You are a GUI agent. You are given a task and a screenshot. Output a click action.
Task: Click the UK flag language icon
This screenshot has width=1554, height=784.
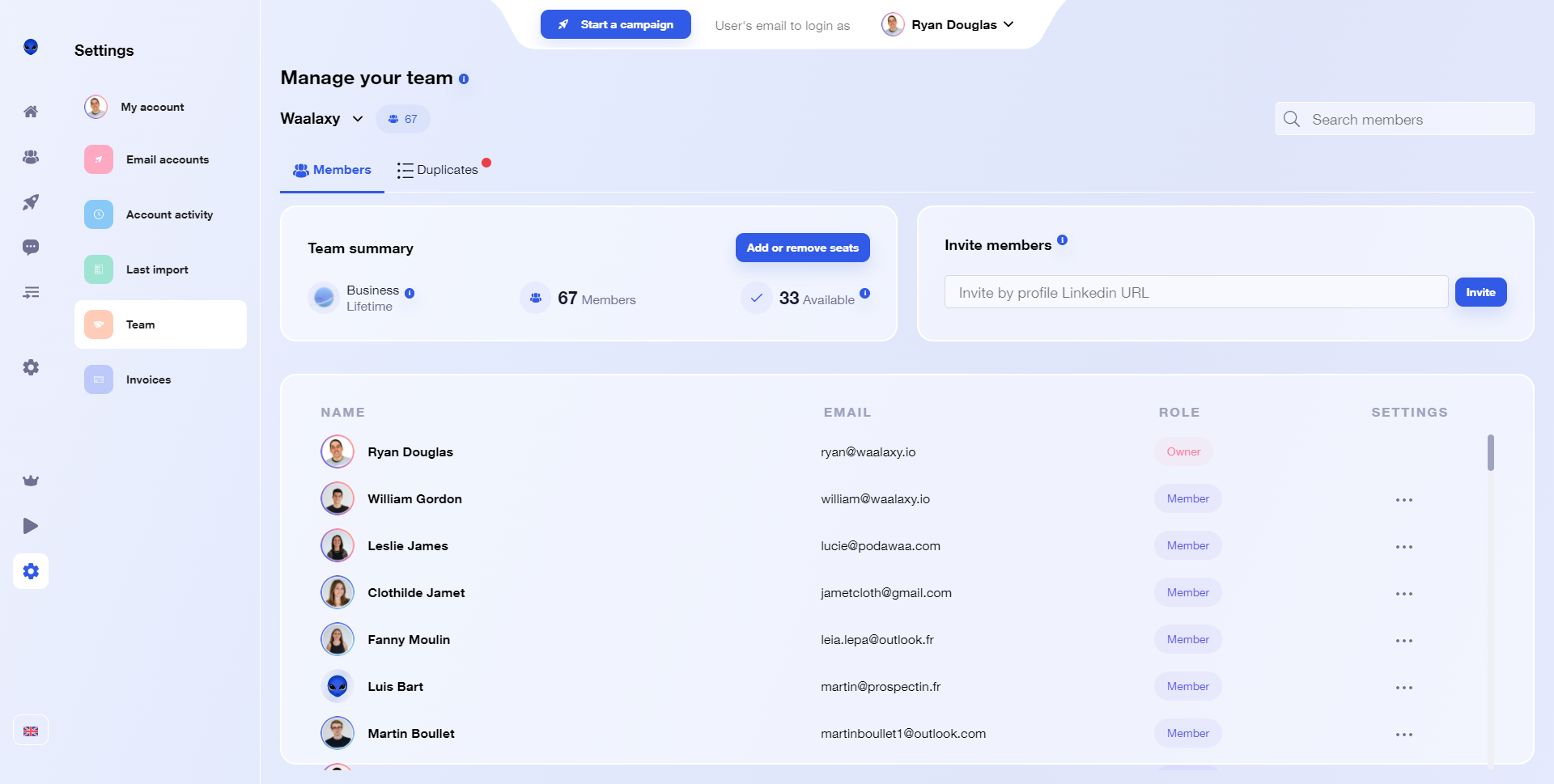click(x=31, y=731)
